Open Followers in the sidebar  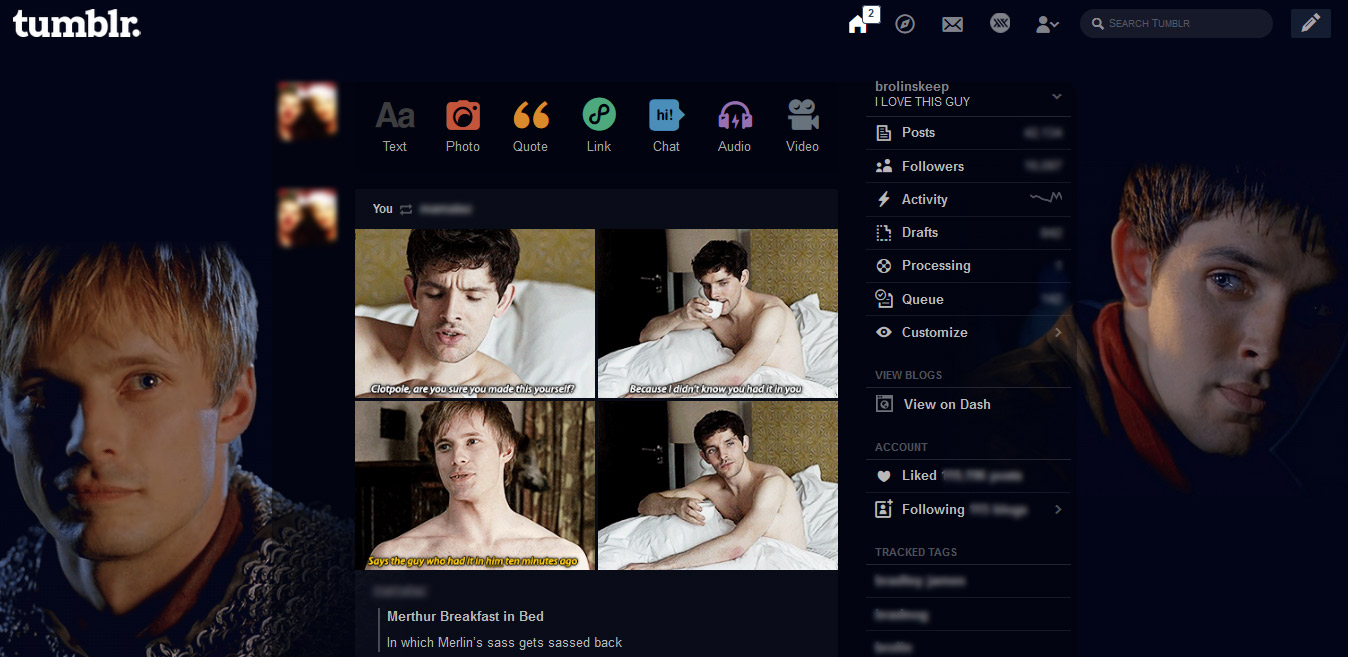tap(968, 166)
